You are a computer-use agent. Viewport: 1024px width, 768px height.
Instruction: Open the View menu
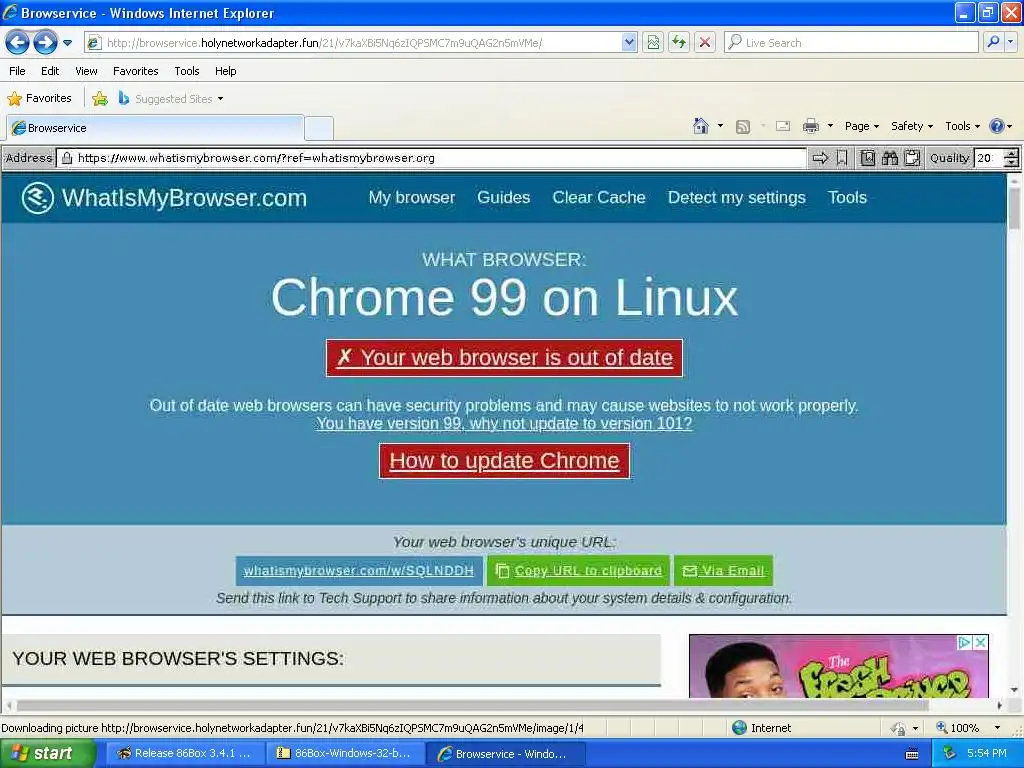pyautogui.click(x=86, y=71)
